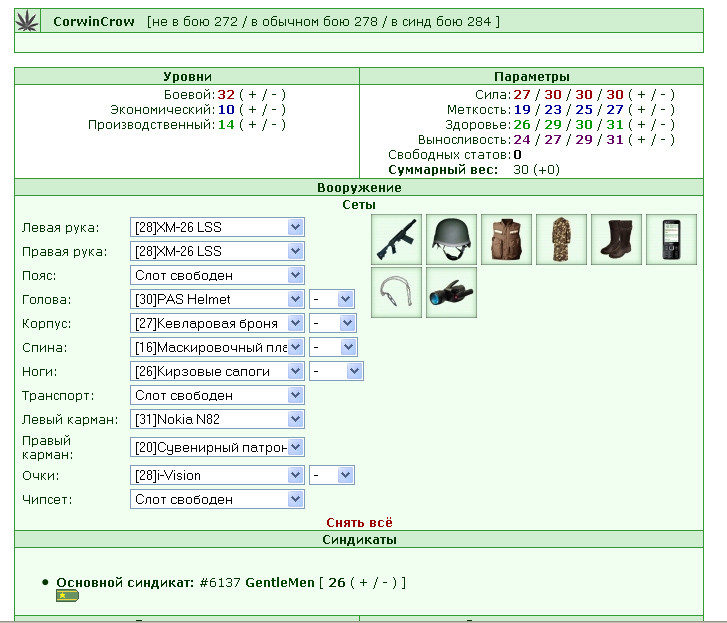Open the Корпус Кевларовая броня dropdown
The image size is (727, 623).
coord(217,323)
